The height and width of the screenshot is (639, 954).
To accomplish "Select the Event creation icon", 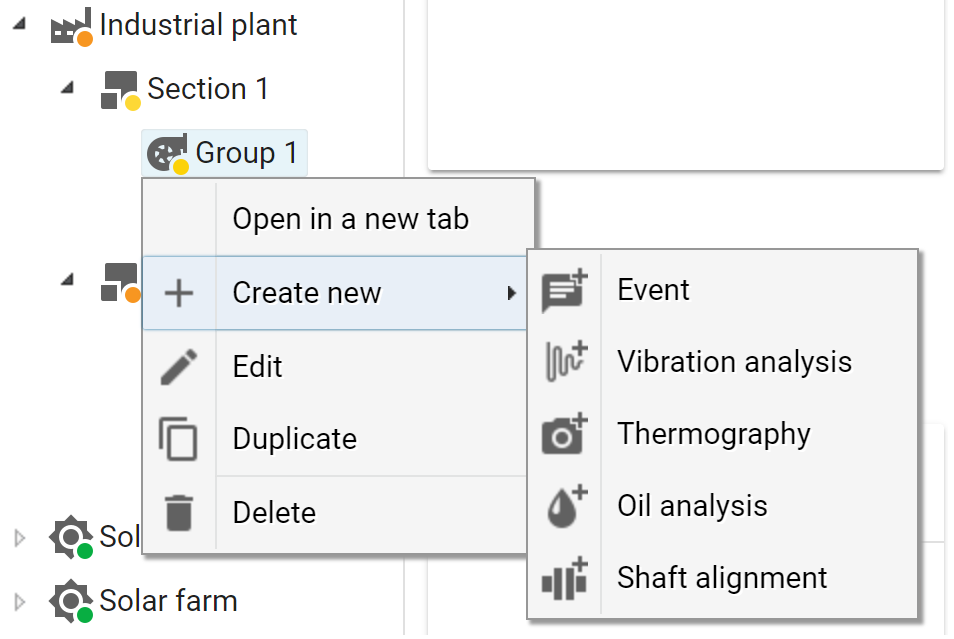I will pyautogui.click(x=565, y=289).
